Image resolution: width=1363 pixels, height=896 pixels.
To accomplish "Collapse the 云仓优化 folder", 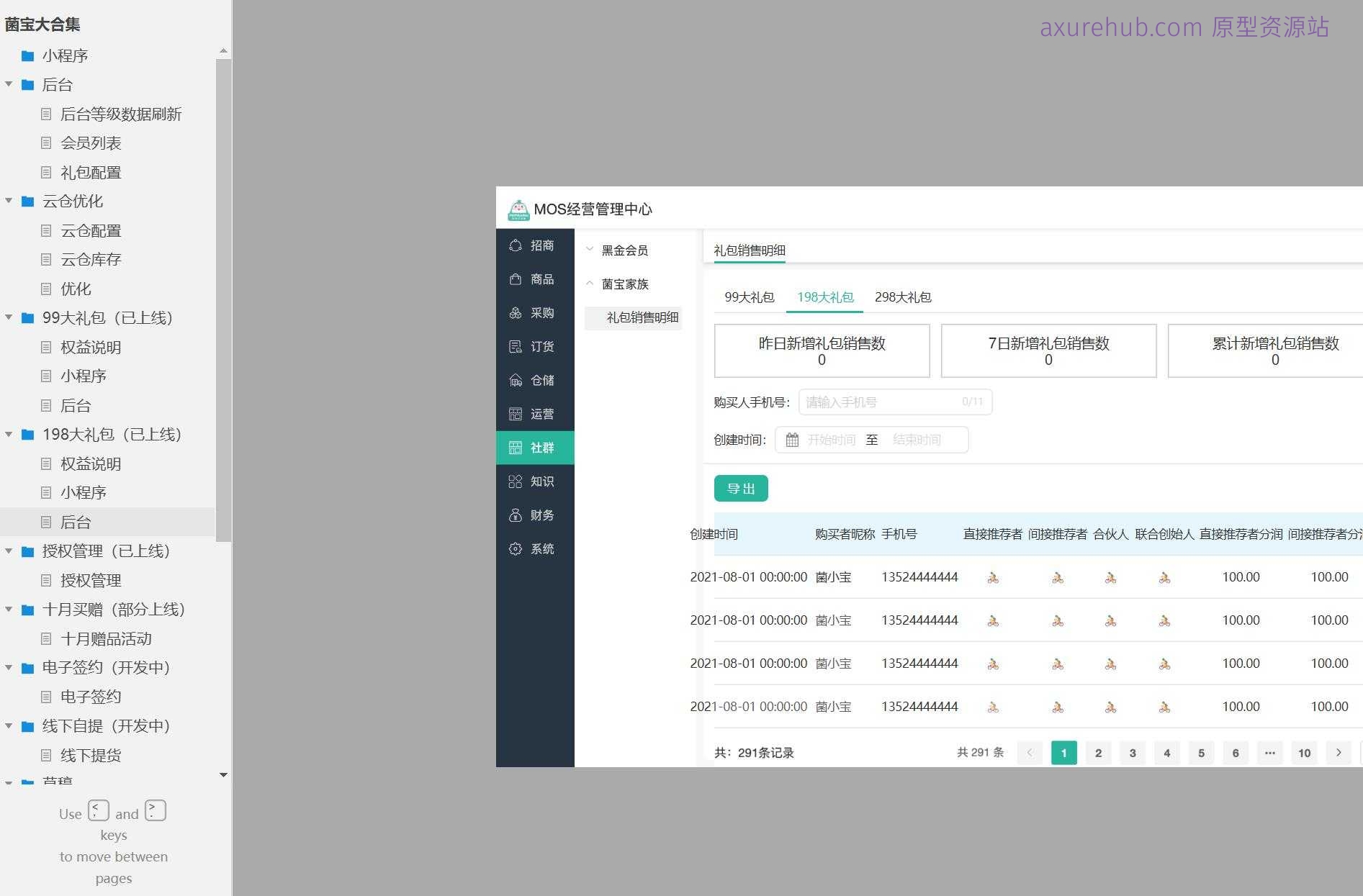I will click(9, 202).
